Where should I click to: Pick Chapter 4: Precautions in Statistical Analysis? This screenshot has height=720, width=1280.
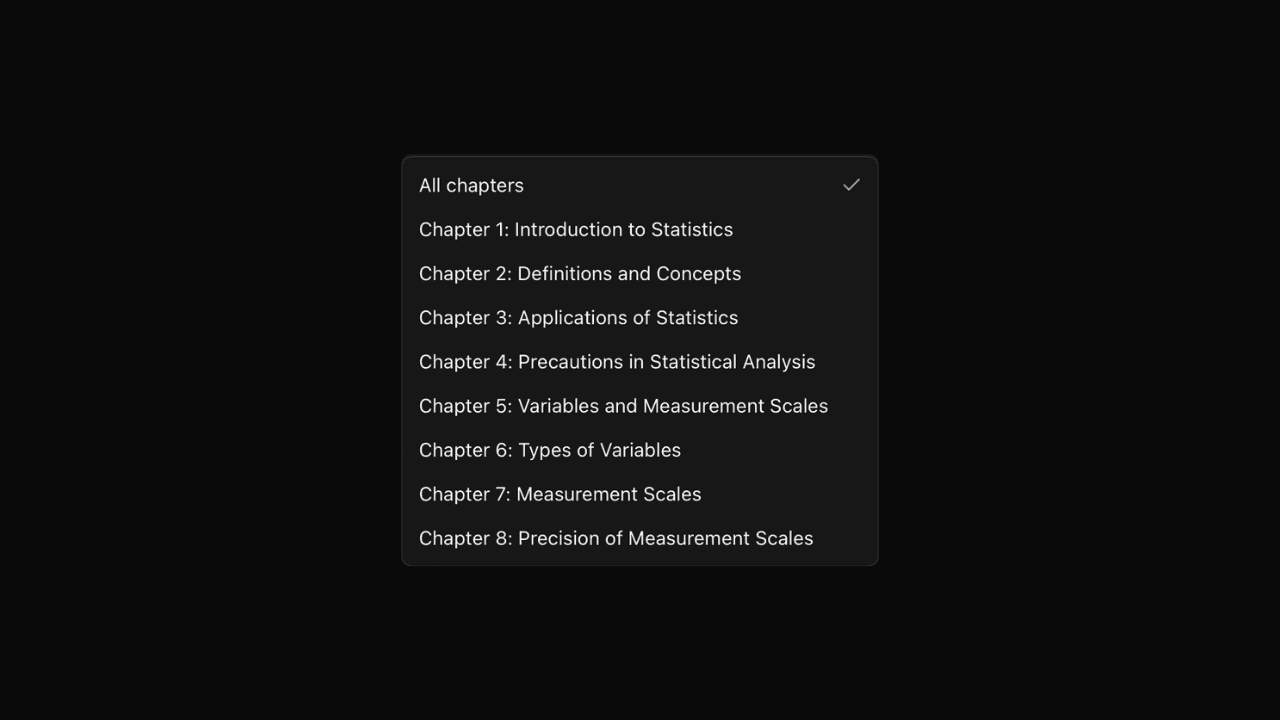tap(617, 361)
